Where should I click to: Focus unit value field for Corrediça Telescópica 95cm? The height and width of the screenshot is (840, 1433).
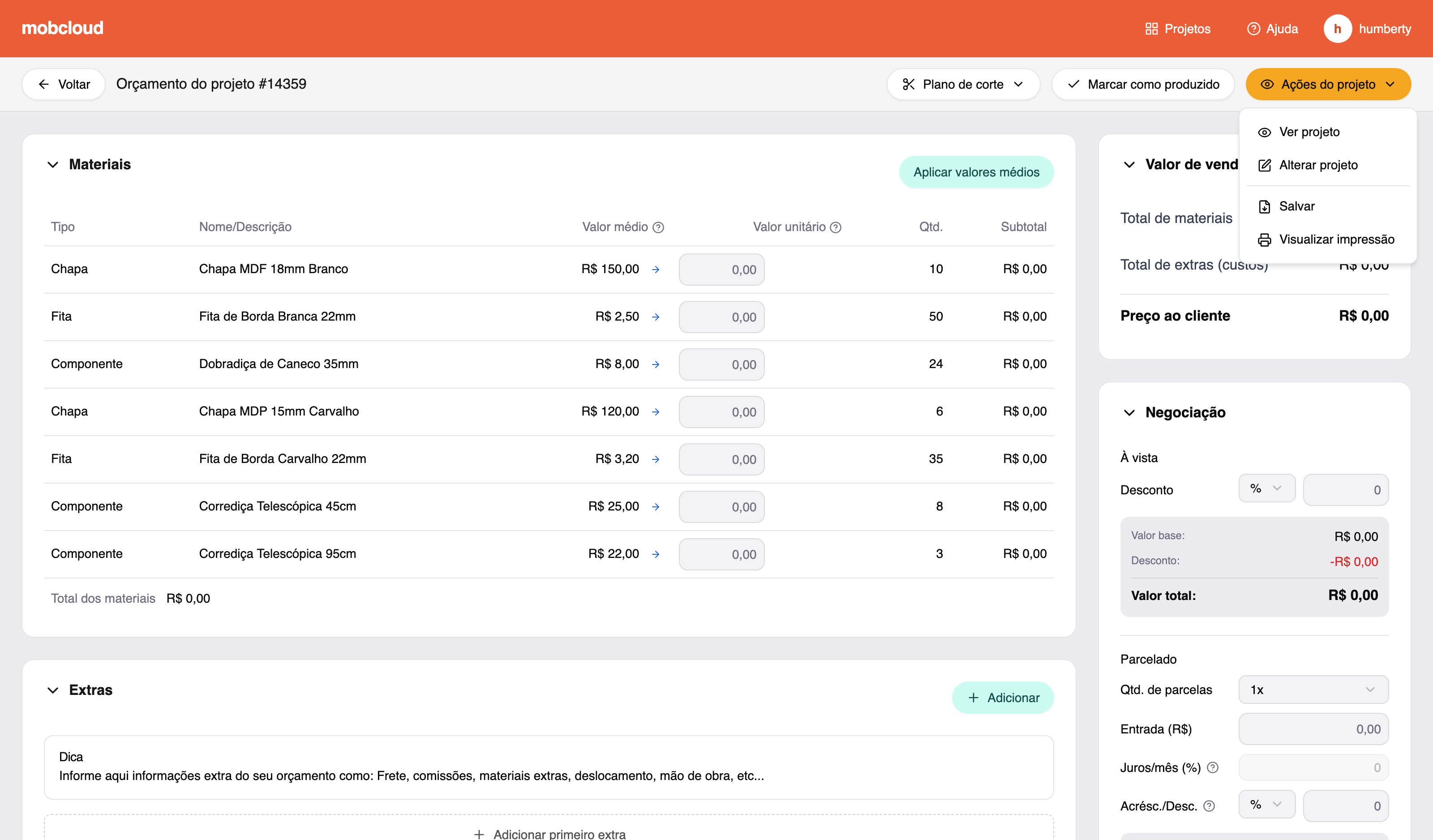(721, 554)
